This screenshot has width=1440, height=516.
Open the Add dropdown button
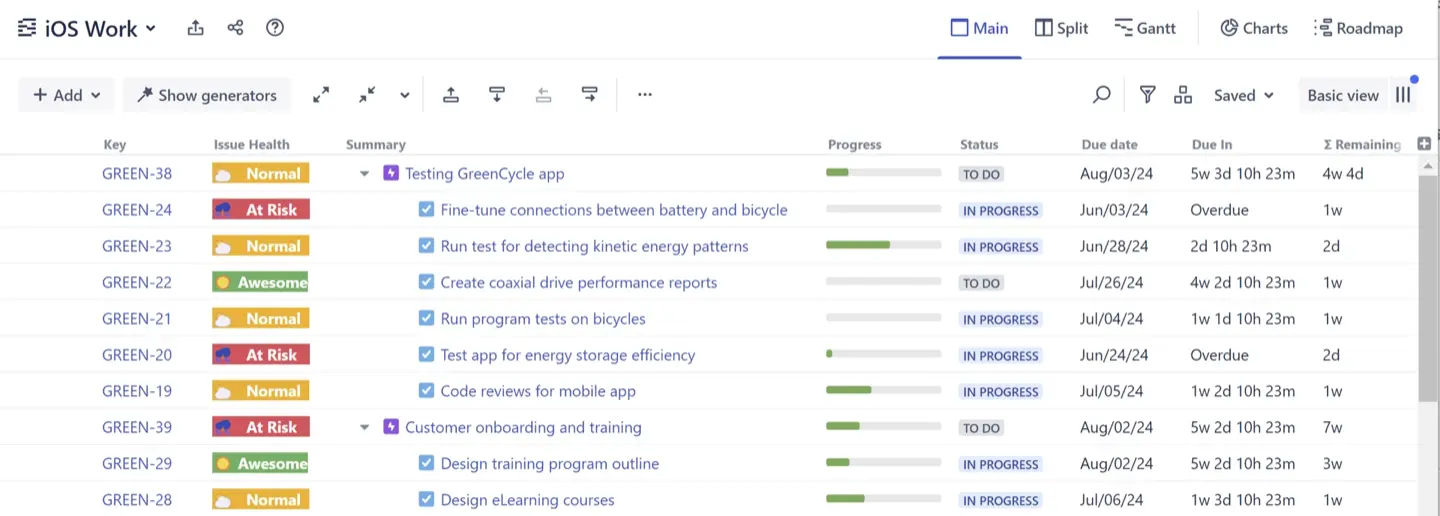point(67,95)
